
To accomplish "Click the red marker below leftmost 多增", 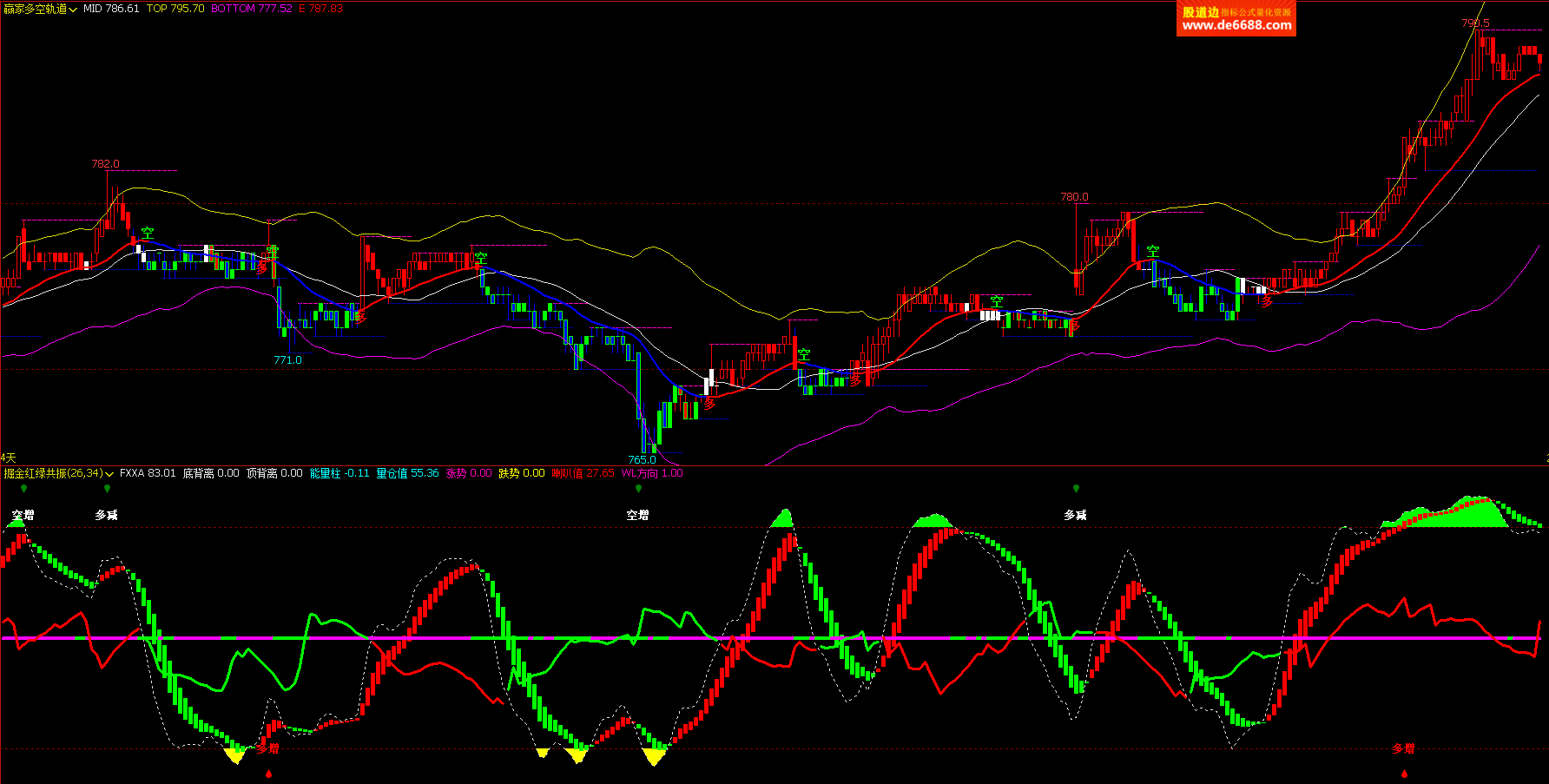I will click(269, 773).
